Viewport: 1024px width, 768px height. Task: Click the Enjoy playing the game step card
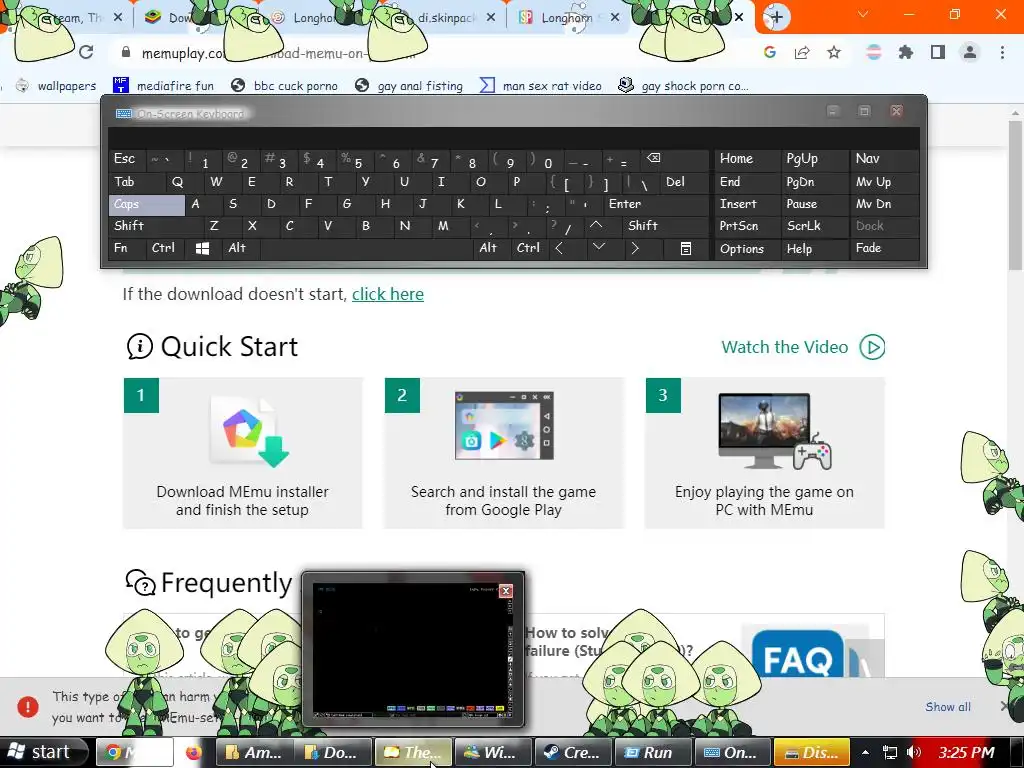point(764,453)
